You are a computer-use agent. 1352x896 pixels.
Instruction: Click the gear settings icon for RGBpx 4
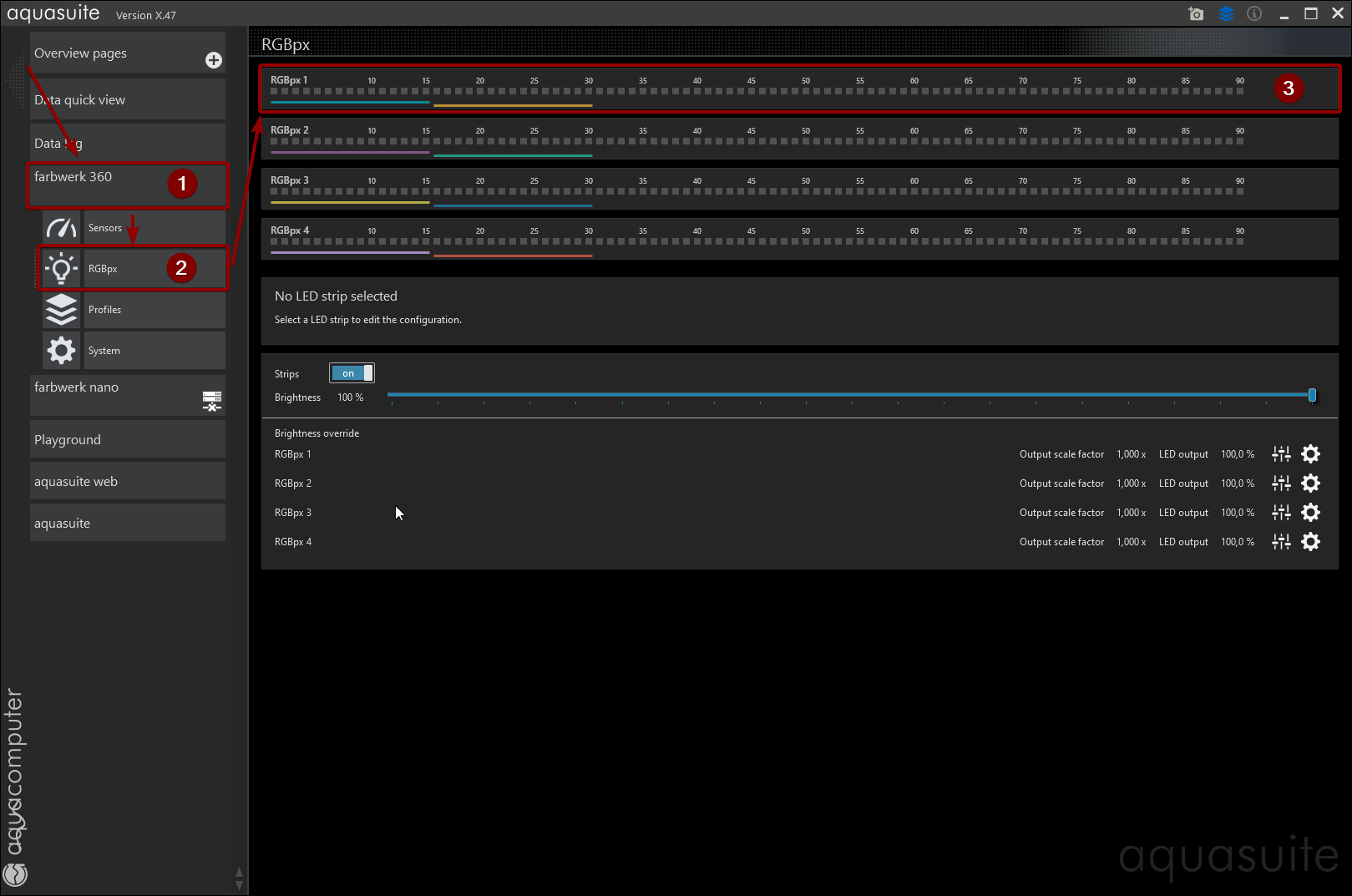[x=1311, y=542]
